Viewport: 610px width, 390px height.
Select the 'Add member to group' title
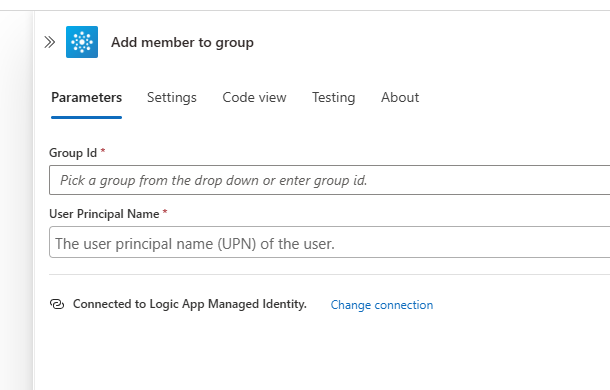click(x=182, y=42)
